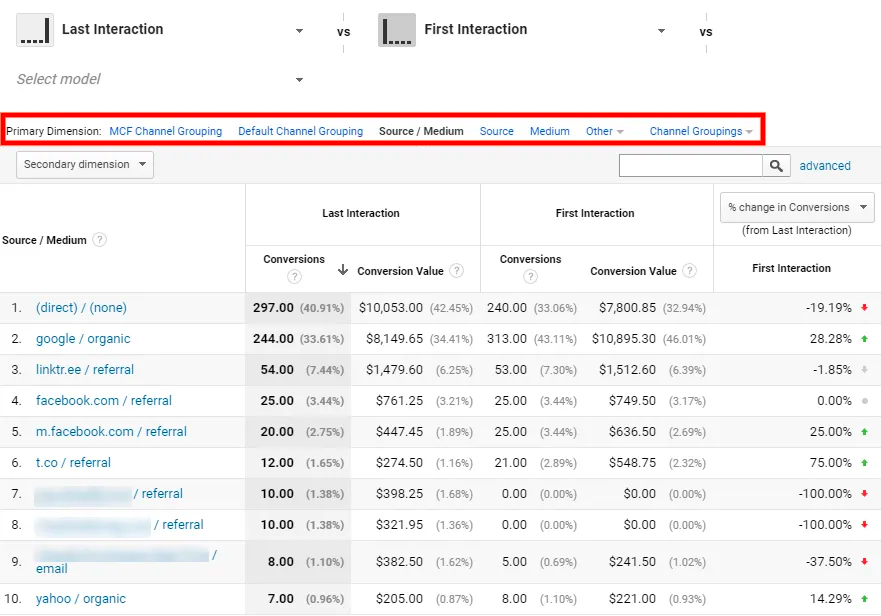Select MCF Channel Grouping dimension
Viewport: 881px width, 616px height.
coord(166,132)
